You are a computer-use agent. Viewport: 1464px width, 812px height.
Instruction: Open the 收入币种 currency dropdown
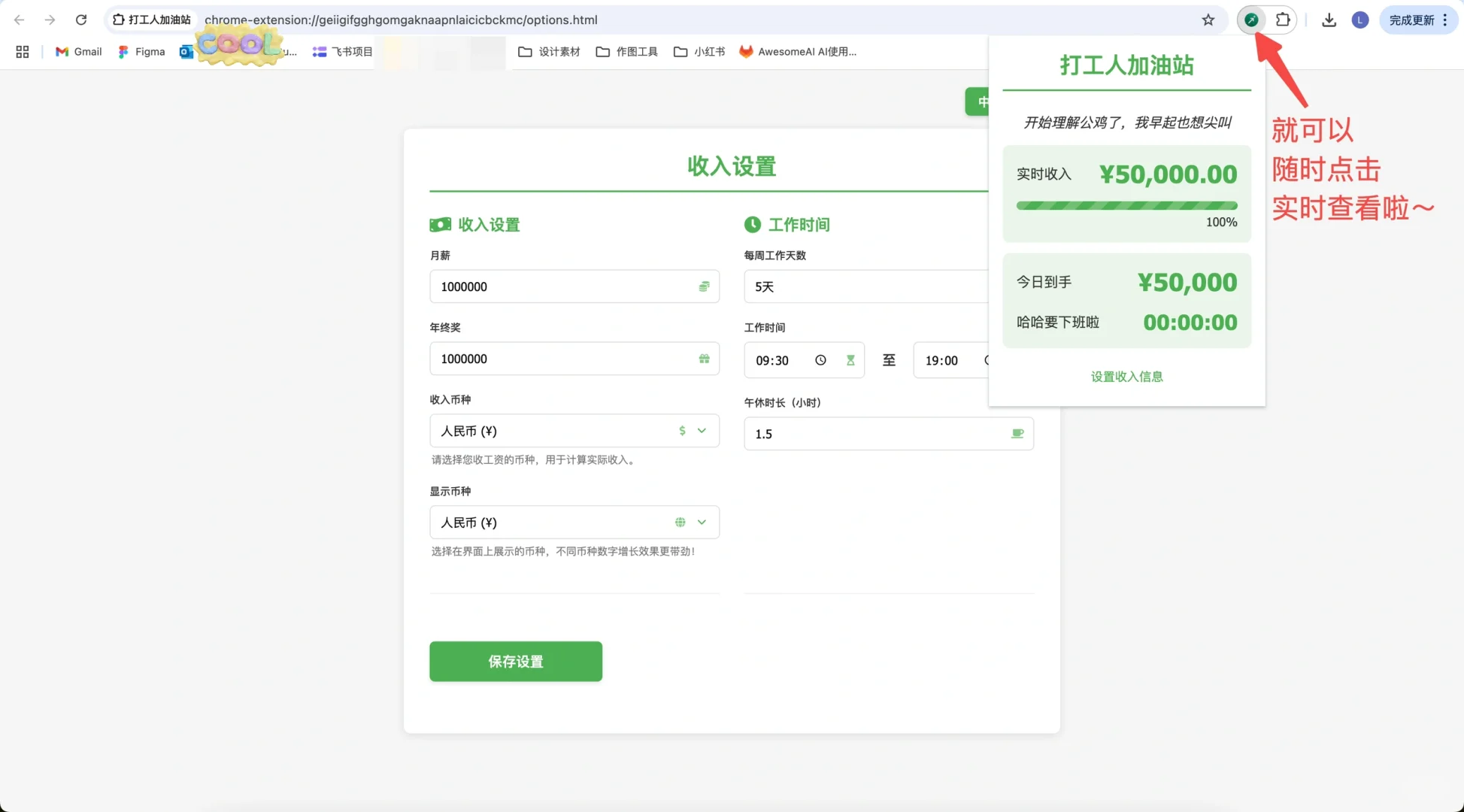coord(701,431)
